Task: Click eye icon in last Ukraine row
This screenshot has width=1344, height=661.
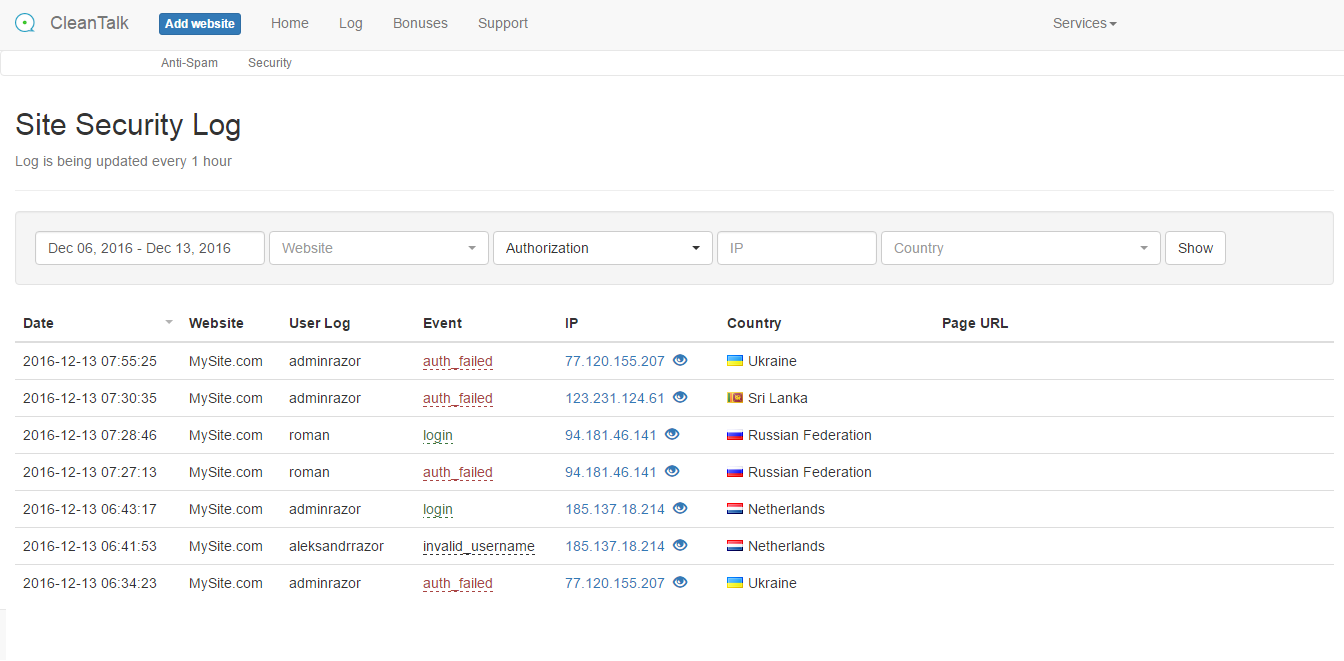Action: coord(680,582)
